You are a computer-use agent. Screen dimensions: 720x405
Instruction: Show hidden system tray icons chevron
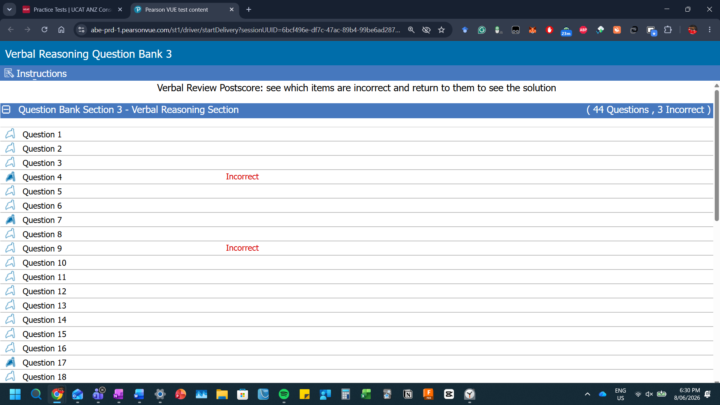pos(587,394)
